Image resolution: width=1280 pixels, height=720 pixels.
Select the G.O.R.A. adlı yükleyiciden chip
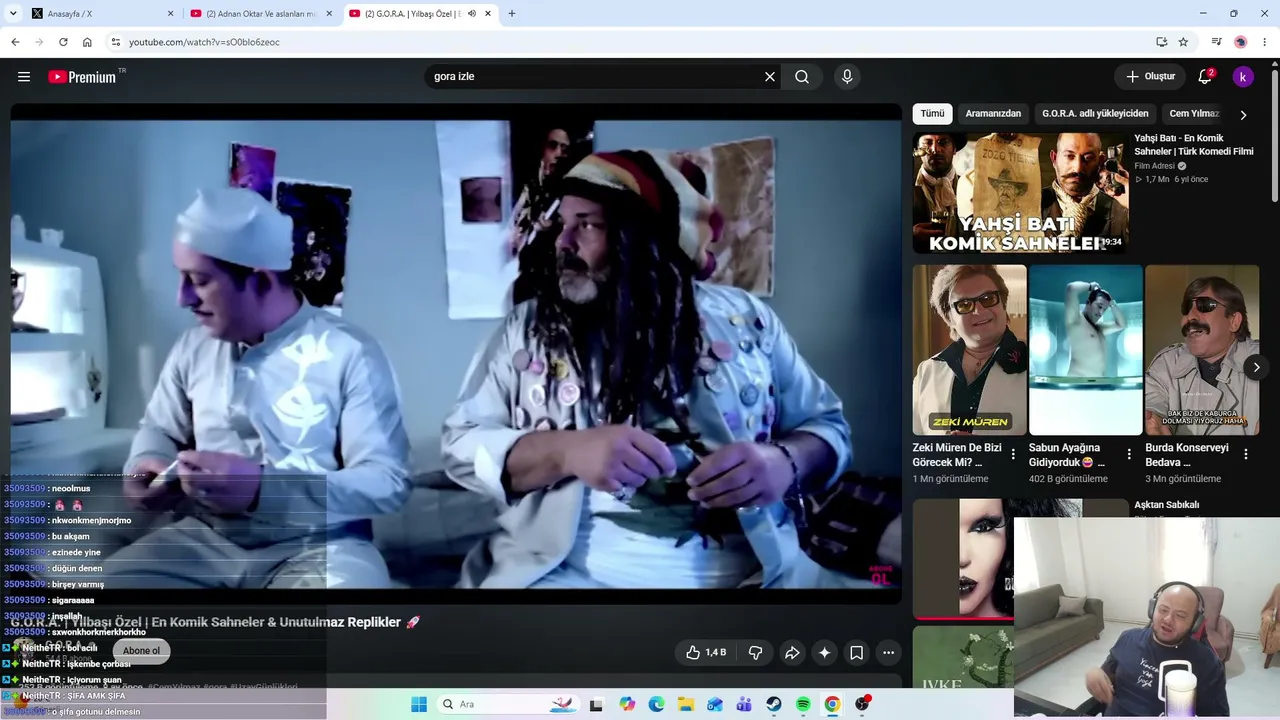pos(1095,114)
